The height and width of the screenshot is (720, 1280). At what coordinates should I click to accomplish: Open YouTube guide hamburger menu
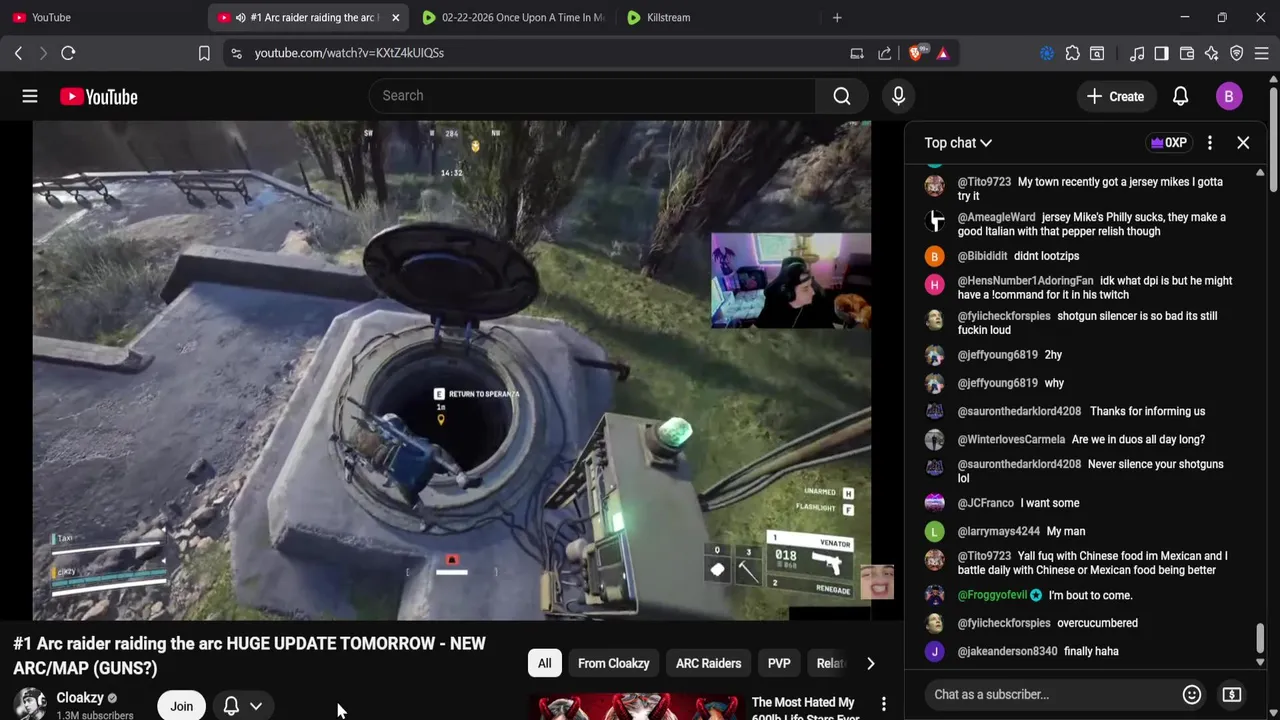pos(30,96)
